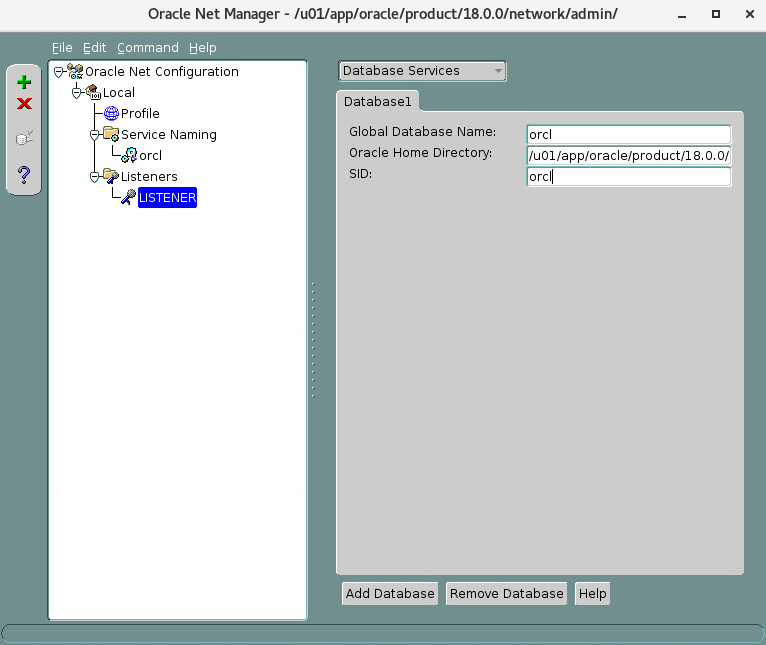Click the green plus create icon
This screenshot has width=766, height=645.
click(x=24, y=82)
